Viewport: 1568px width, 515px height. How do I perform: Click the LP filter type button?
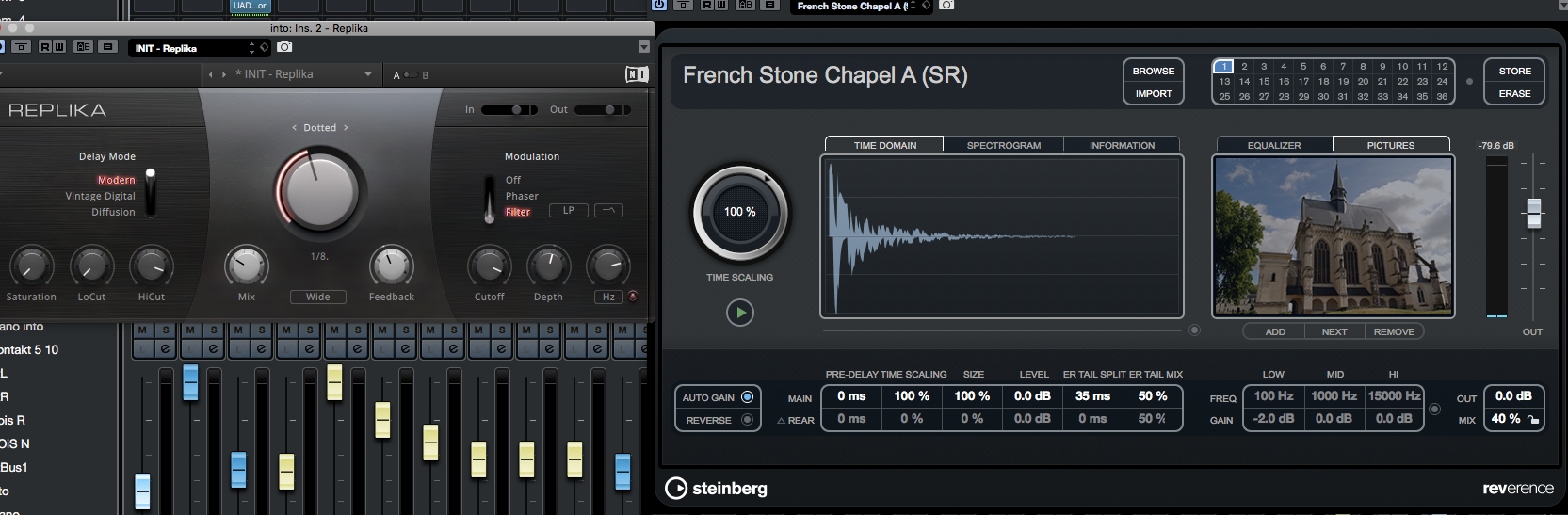point(569,211)
